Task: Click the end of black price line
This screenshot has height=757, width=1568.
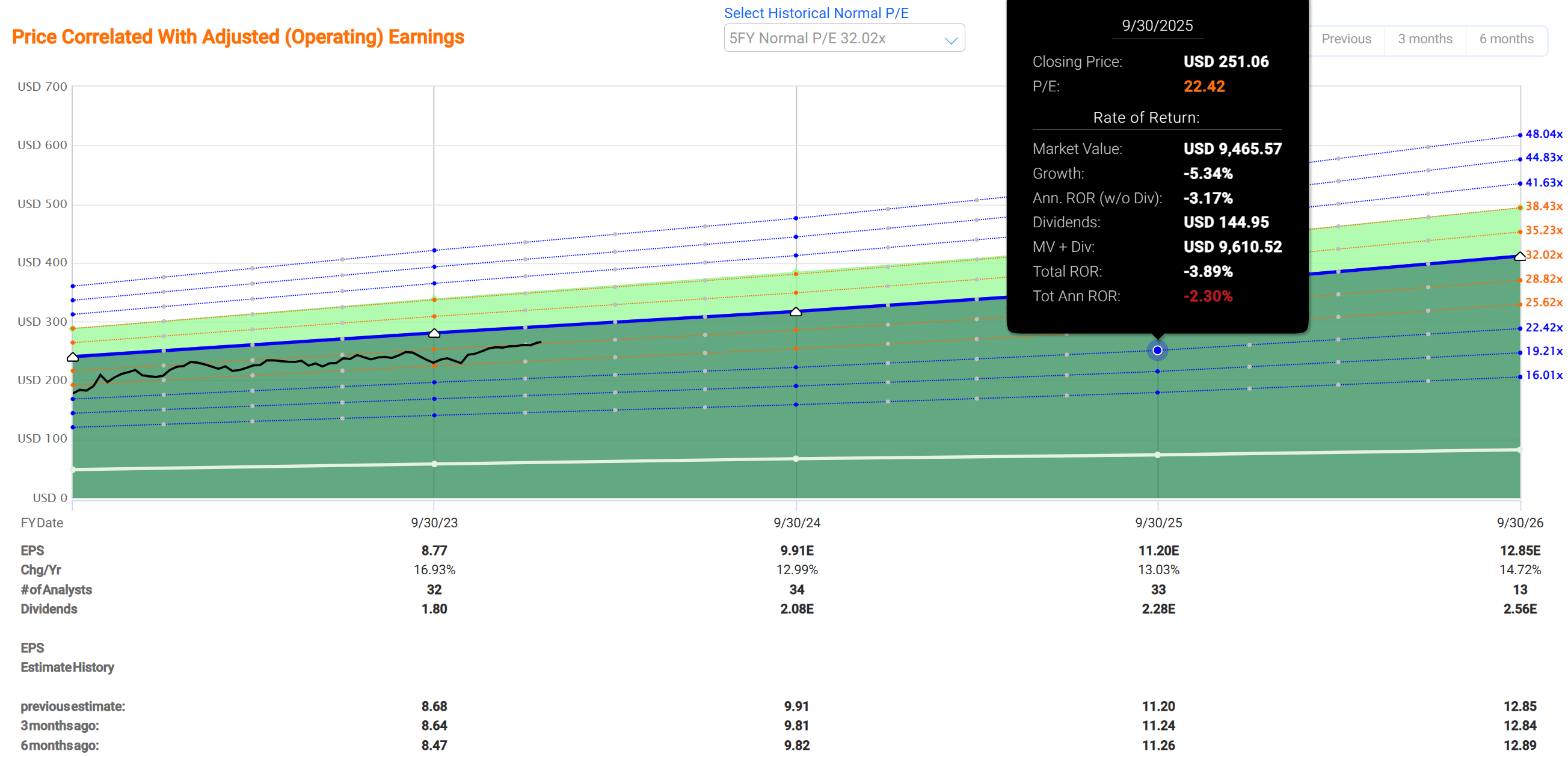Action: pos(540,342)
